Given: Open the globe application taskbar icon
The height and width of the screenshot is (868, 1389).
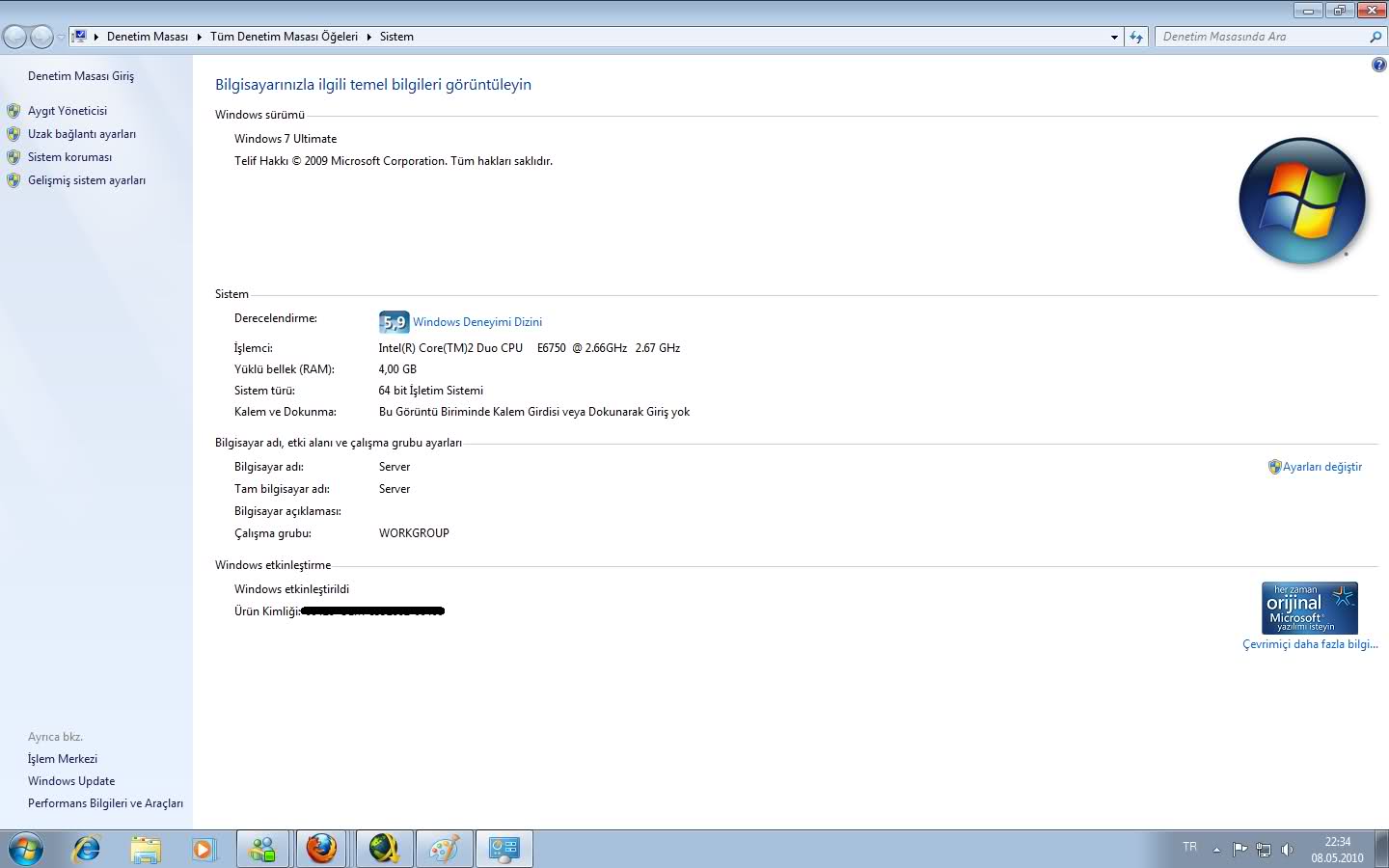Looking at the screenshot, I should pos(384,850).
